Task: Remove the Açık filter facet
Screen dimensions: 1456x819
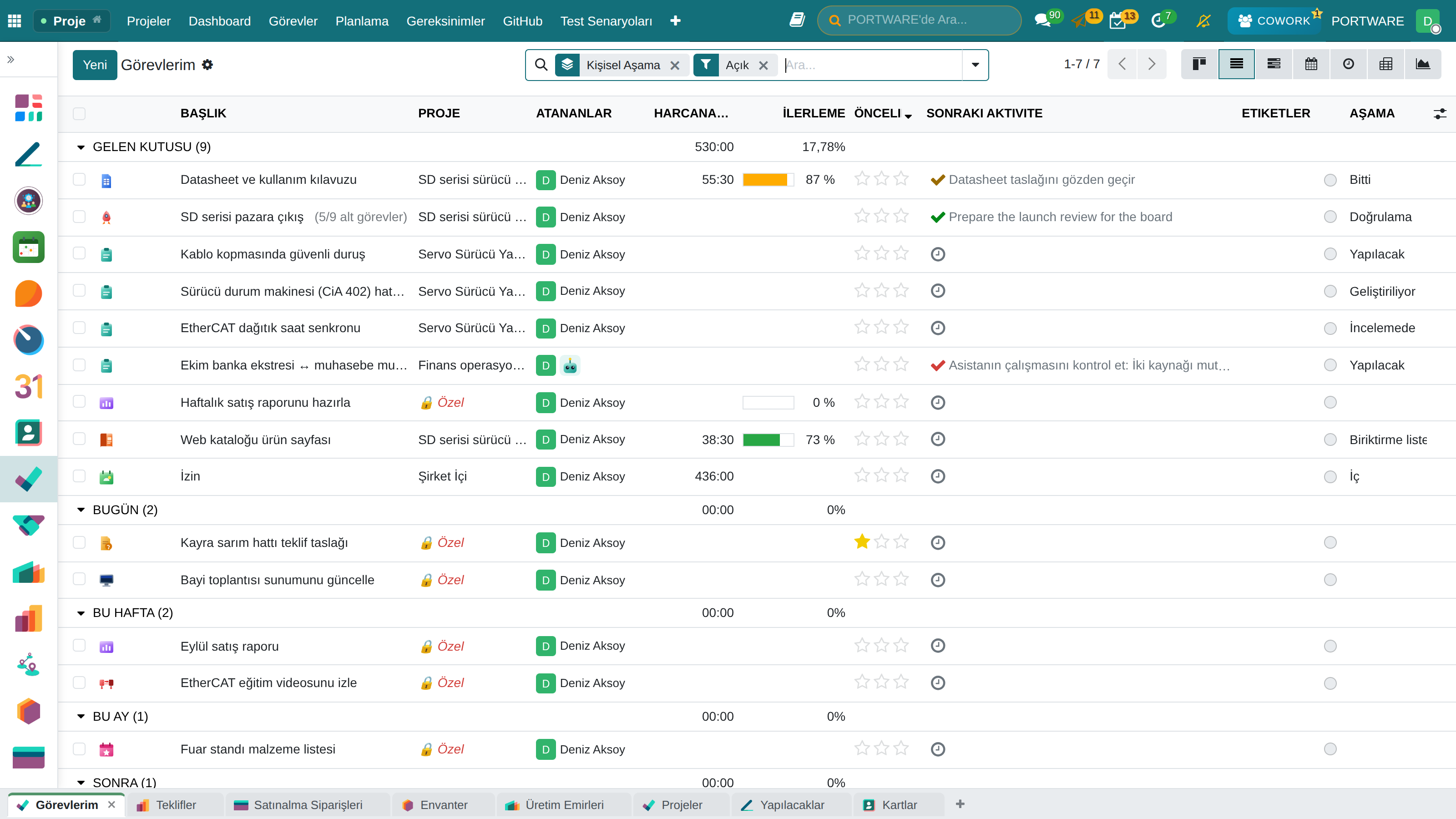Action: pyautogui.click(x=763, y=66)
